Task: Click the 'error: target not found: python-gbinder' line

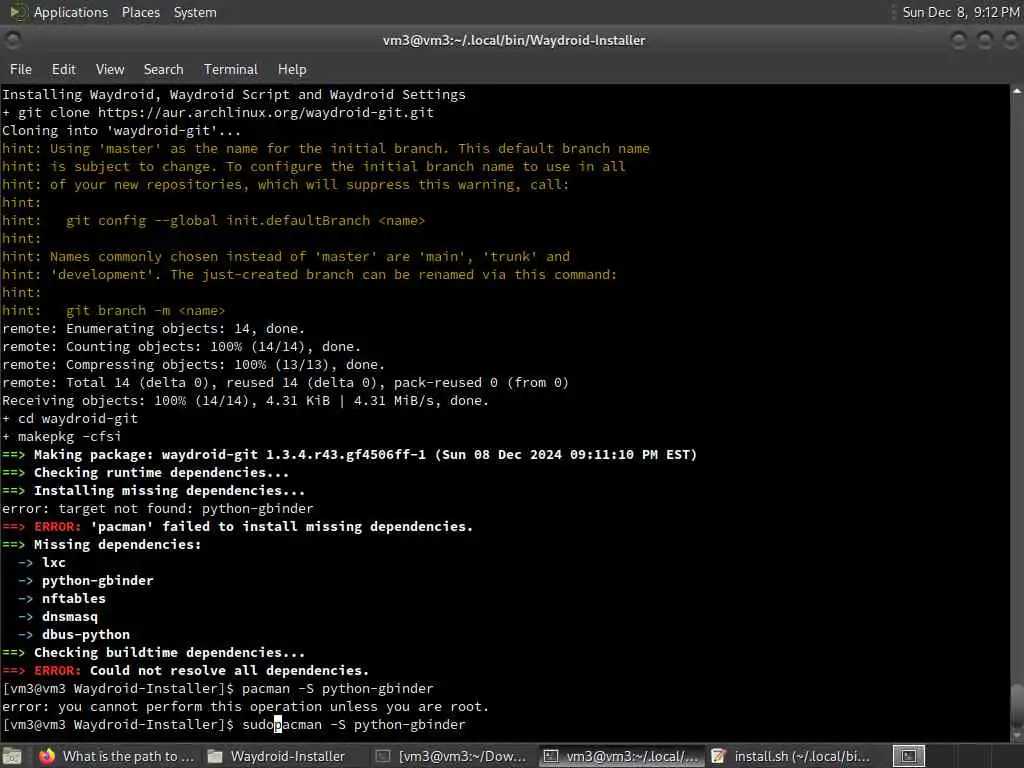Action: tap(157, 508)
